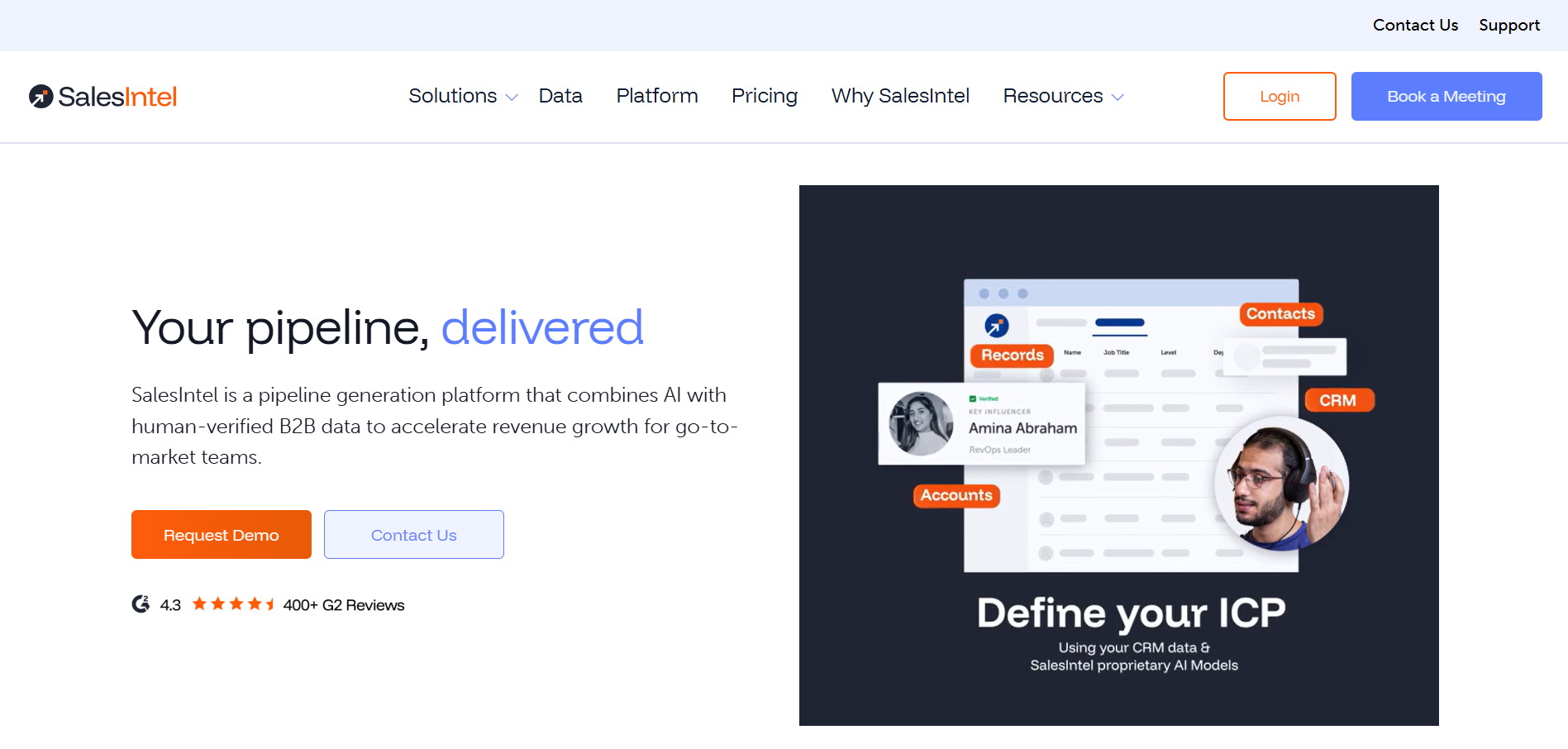Expand the Resources chevron arrow
The height and width of the screenshot is (749, 1568).
[x=1118, y=98]
